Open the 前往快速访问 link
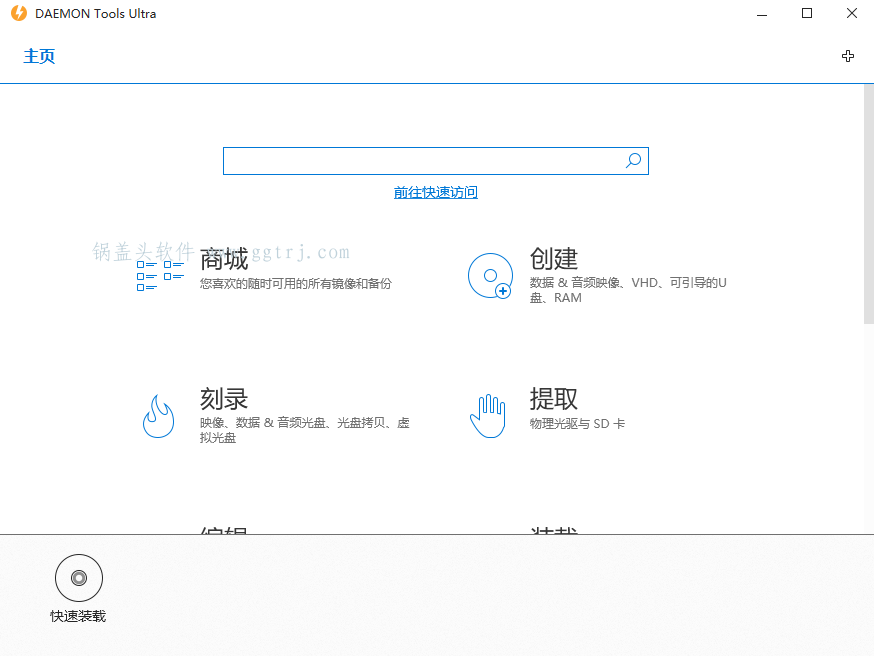 436,192
